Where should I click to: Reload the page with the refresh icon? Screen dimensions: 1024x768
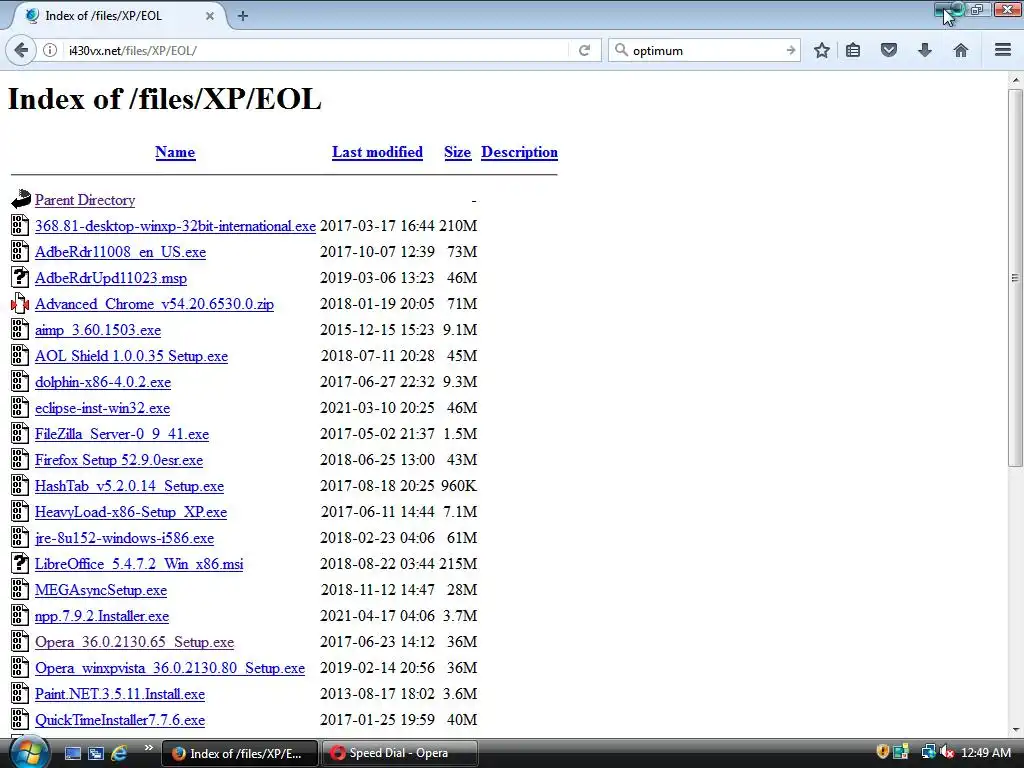coord(584,50)
